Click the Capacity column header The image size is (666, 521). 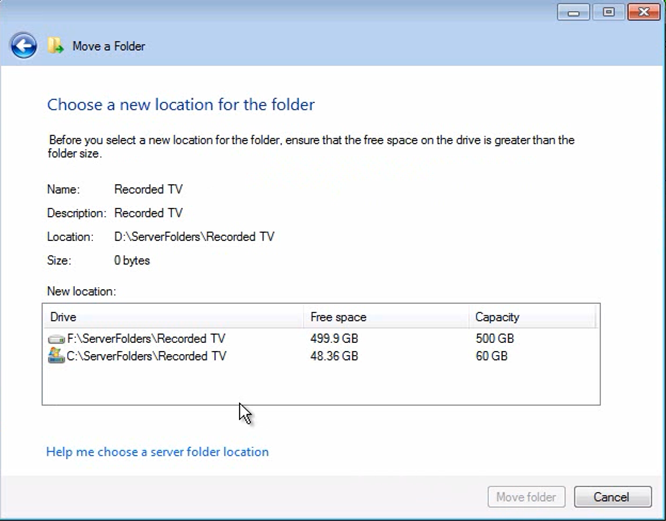532,317
